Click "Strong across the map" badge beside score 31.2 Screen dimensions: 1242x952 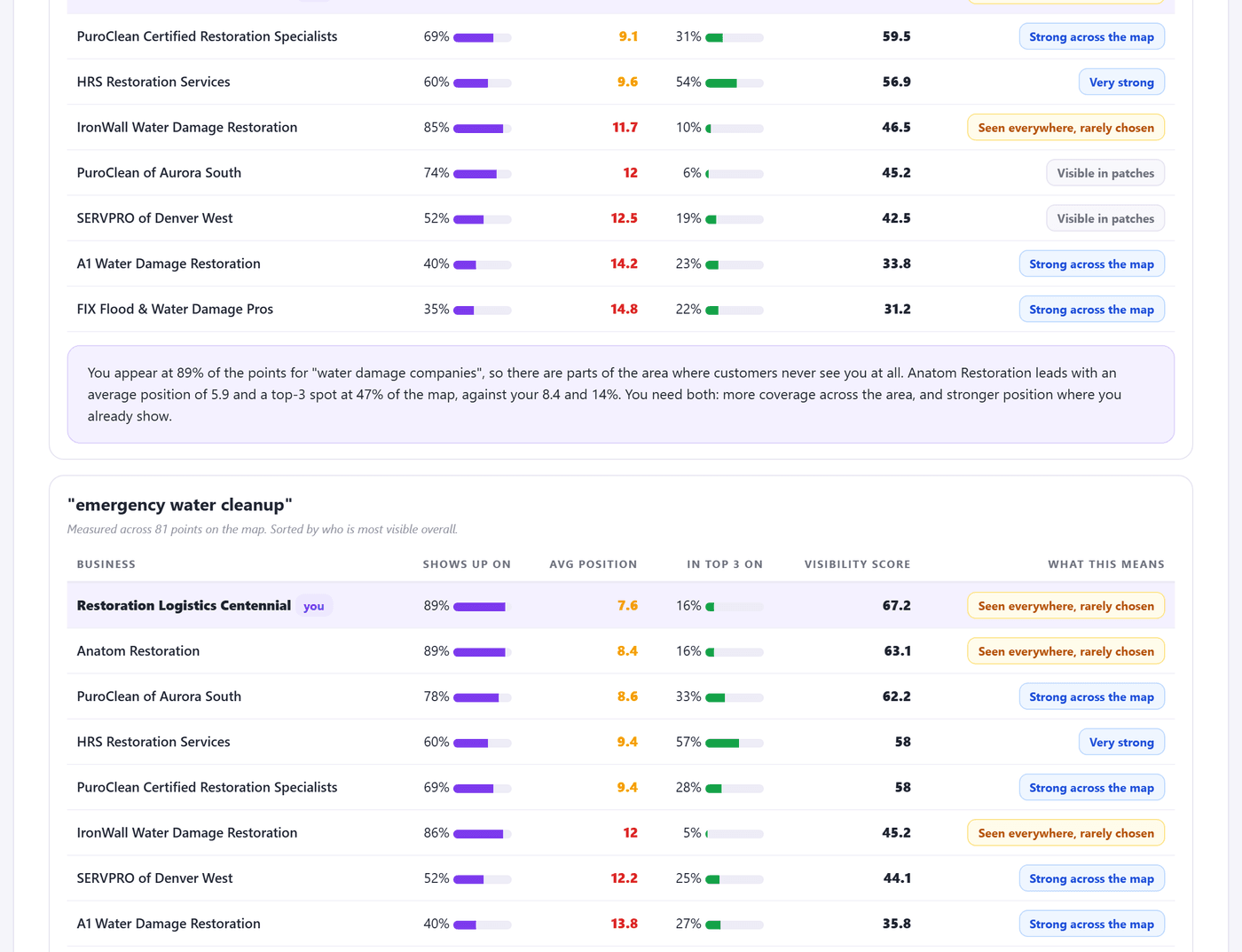[1091, 310]
